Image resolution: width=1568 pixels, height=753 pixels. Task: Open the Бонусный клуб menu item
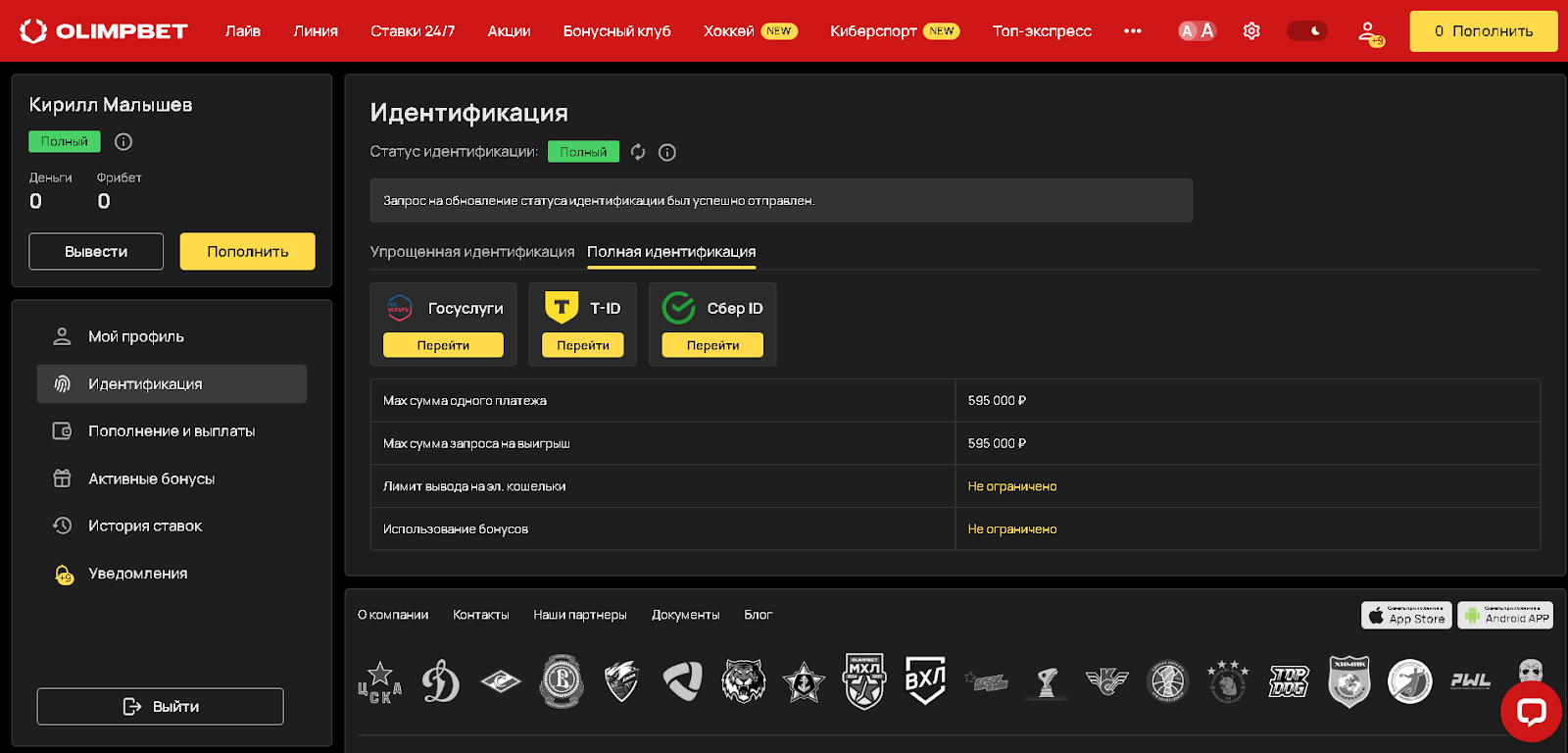pyautogui.click(x=617, y=31)
